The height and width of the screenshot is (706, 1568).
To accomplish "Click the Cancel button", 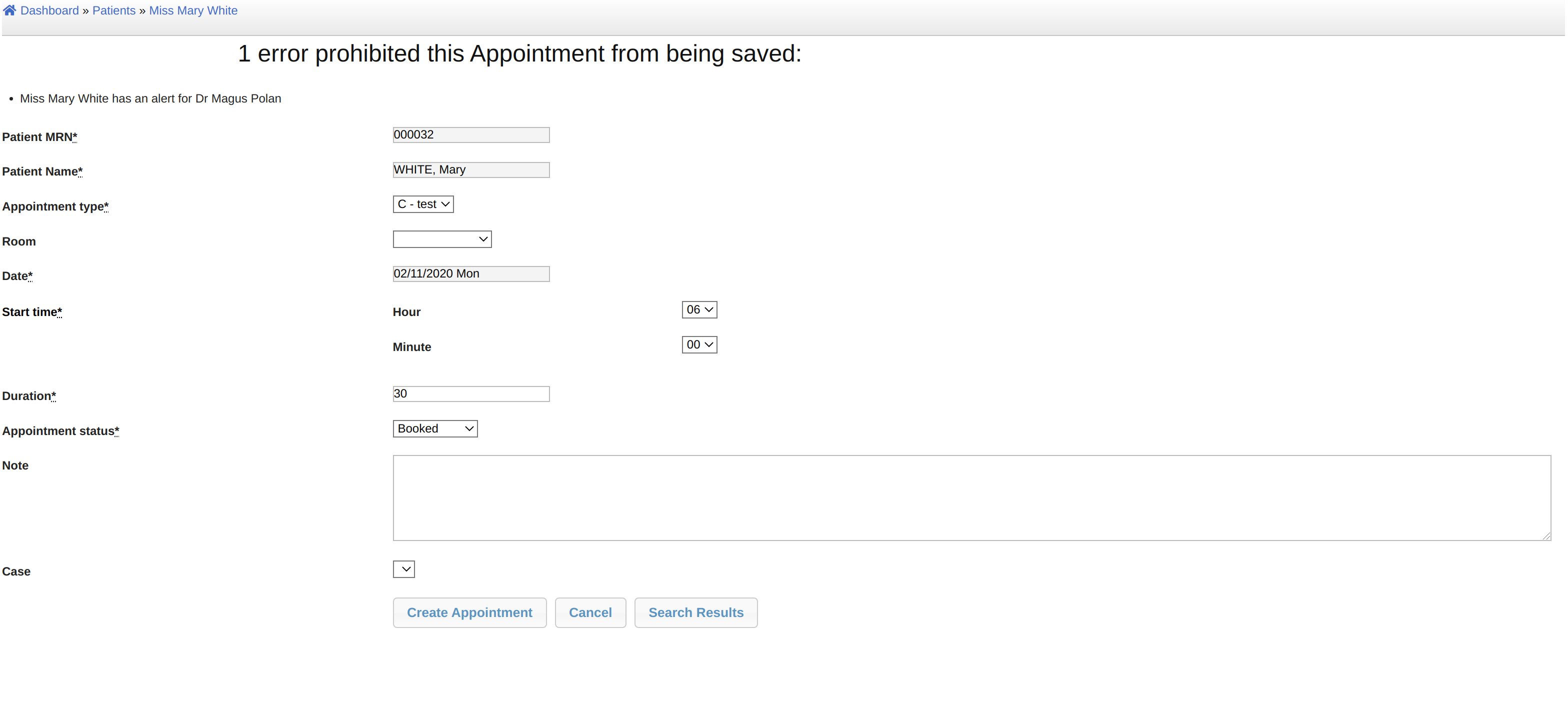I will coord(590,612).
